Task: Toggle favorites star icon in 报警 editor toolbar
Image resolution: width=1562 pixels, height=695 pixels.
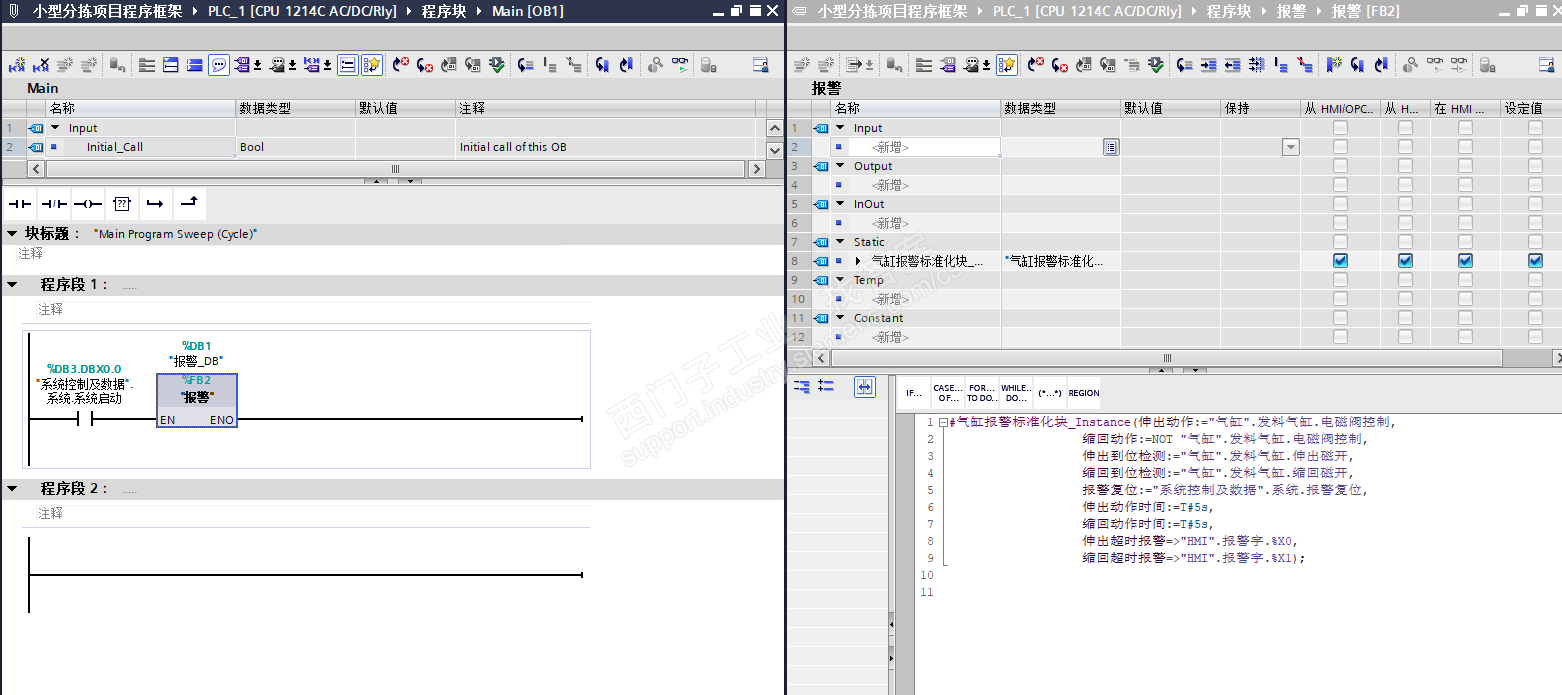Action: 1007,65
